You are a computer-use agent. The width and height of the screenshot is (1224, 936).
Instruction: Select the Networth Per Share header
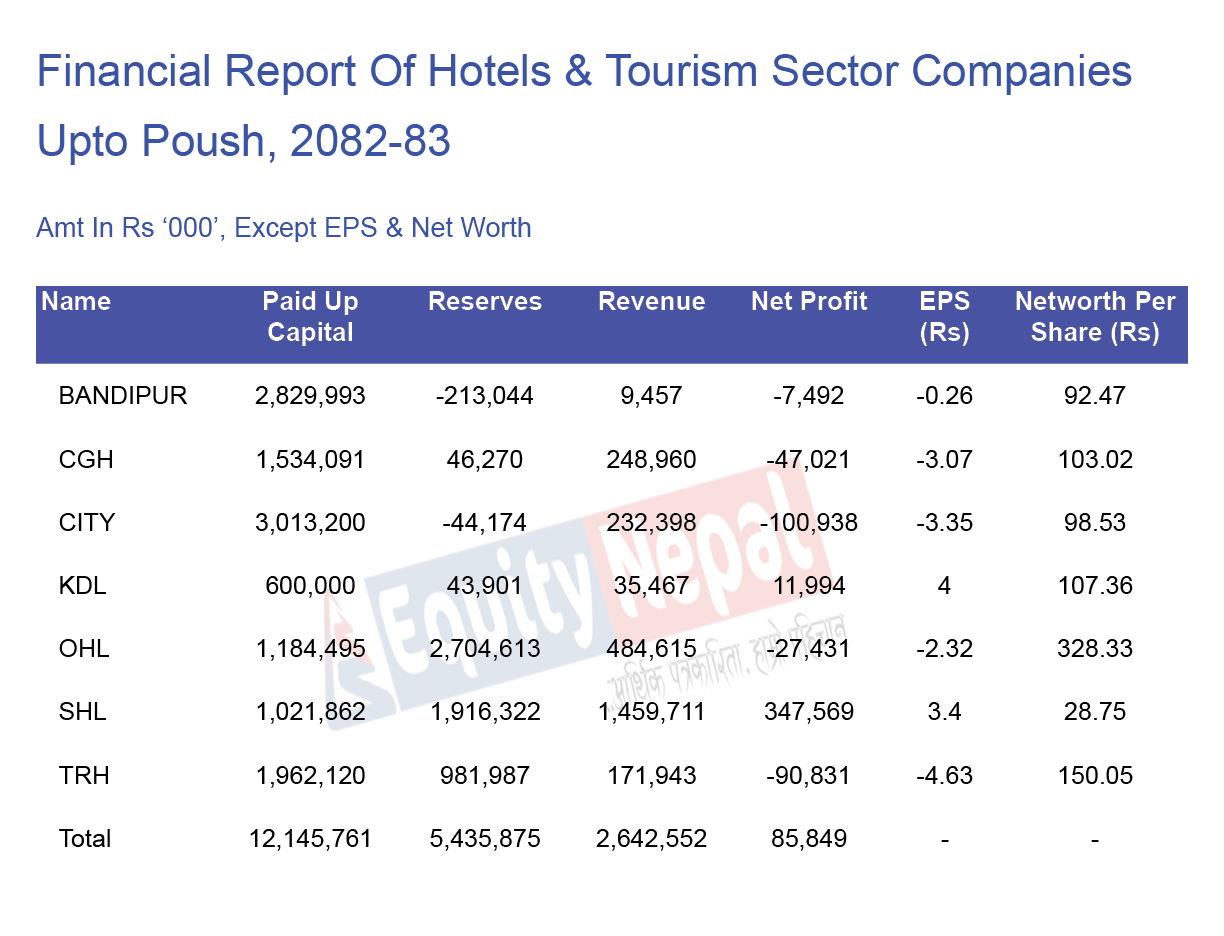[1095, 317]
